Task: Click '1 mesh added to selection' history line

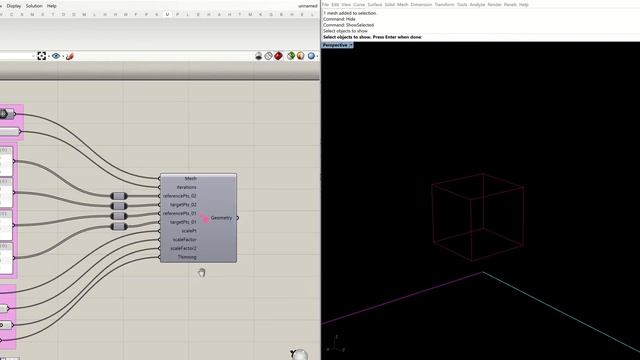Action: coord(350,13)
